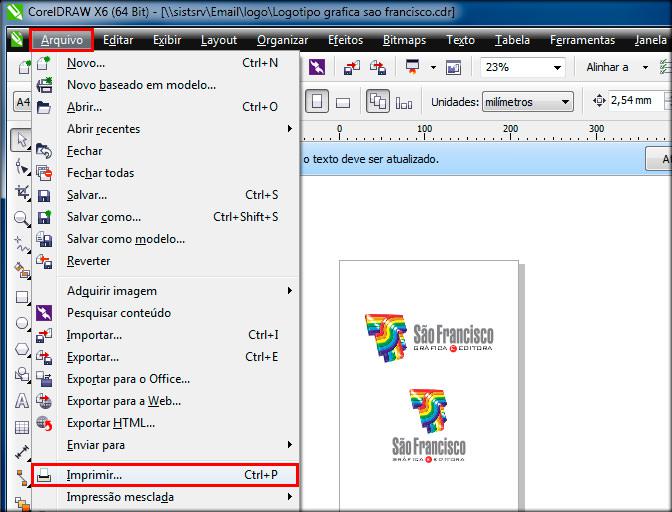This screenshot has height=512, width=672.
Task: Open the zoom level 23% dropdown
Action: pyautogui.click(x=557, y=67)
